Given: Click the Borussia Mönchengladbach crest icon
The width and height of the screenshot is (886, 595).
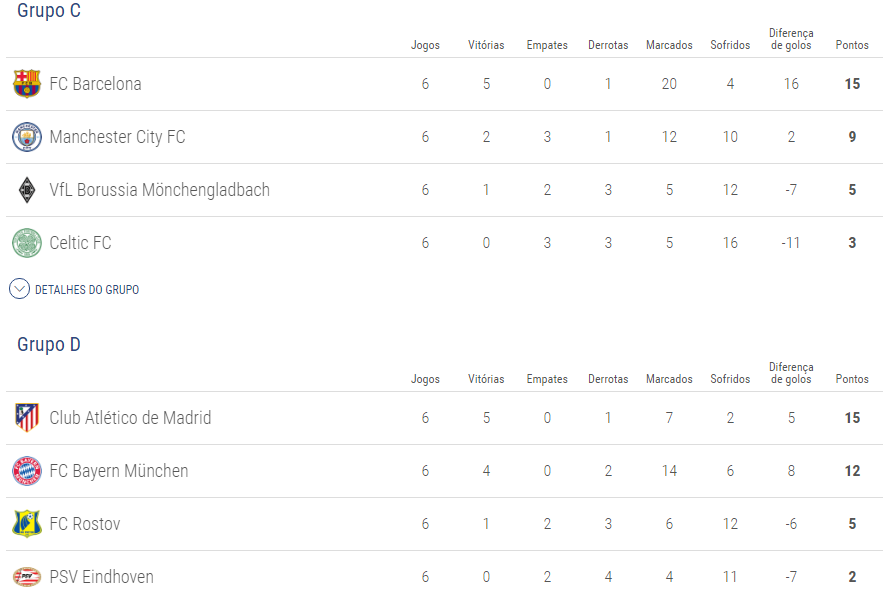Looking at the screenshot, I should click(27, 190).
